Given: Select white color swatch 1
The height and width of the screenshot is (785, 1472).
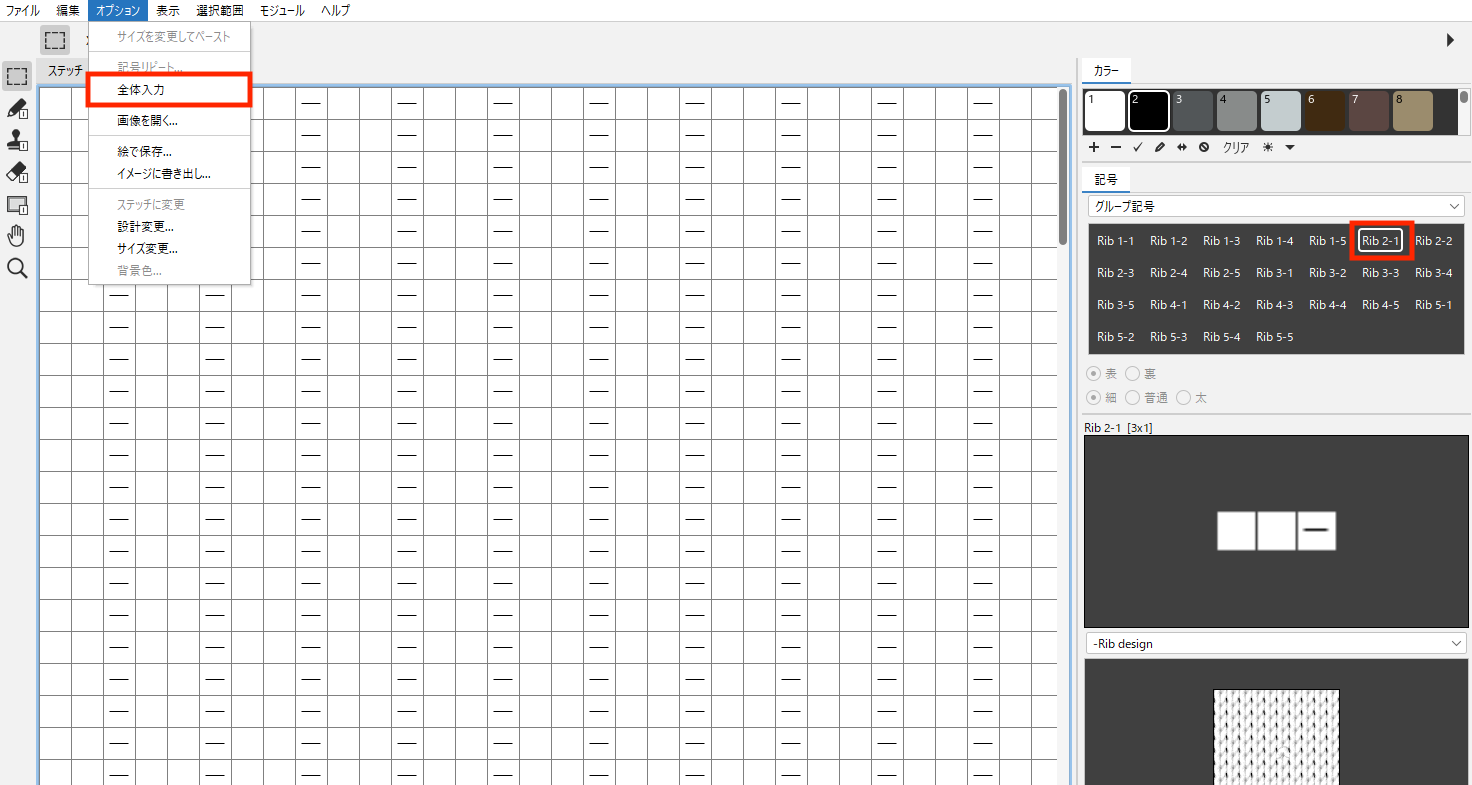Looking at the screenshot, I should (1105, 111).
